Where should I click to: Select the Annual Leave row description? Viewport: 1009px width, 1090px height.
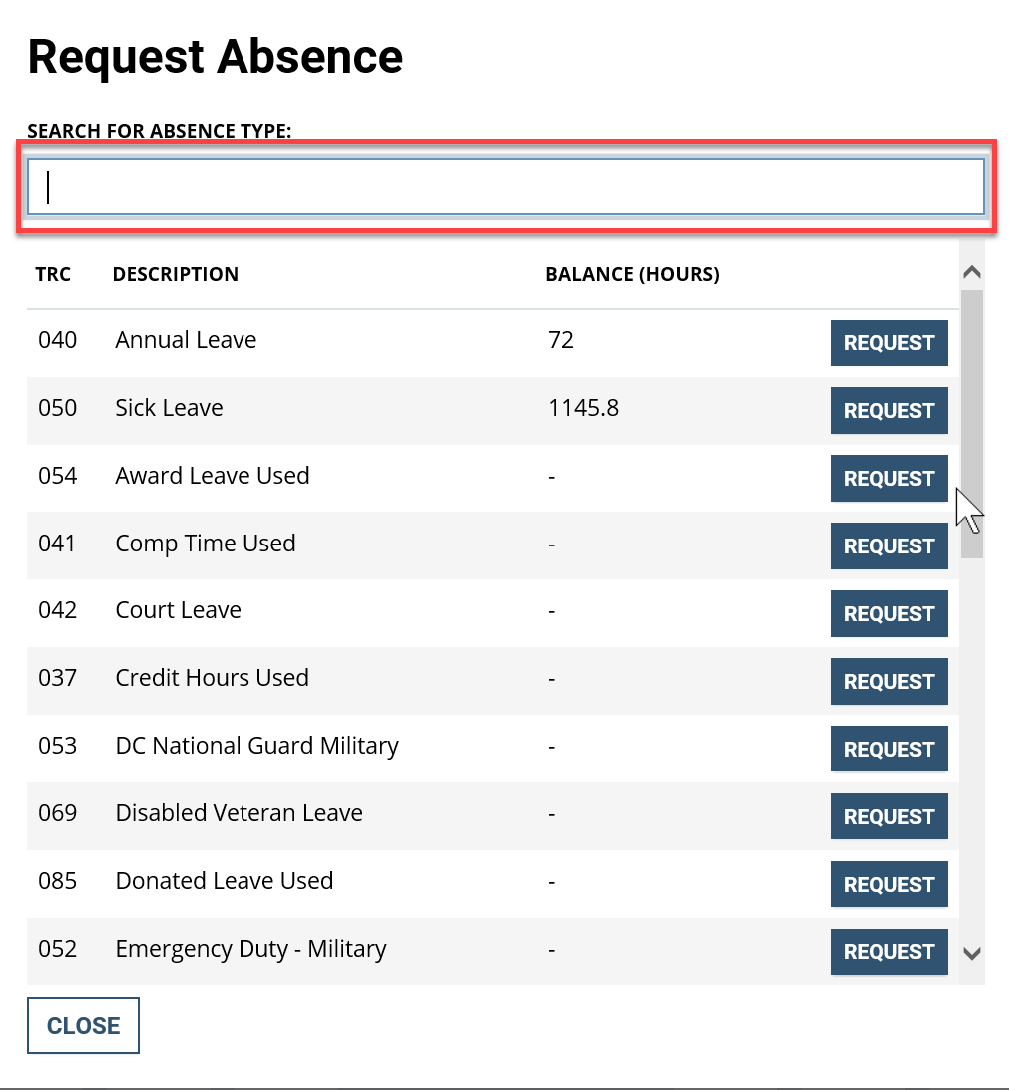185,340
